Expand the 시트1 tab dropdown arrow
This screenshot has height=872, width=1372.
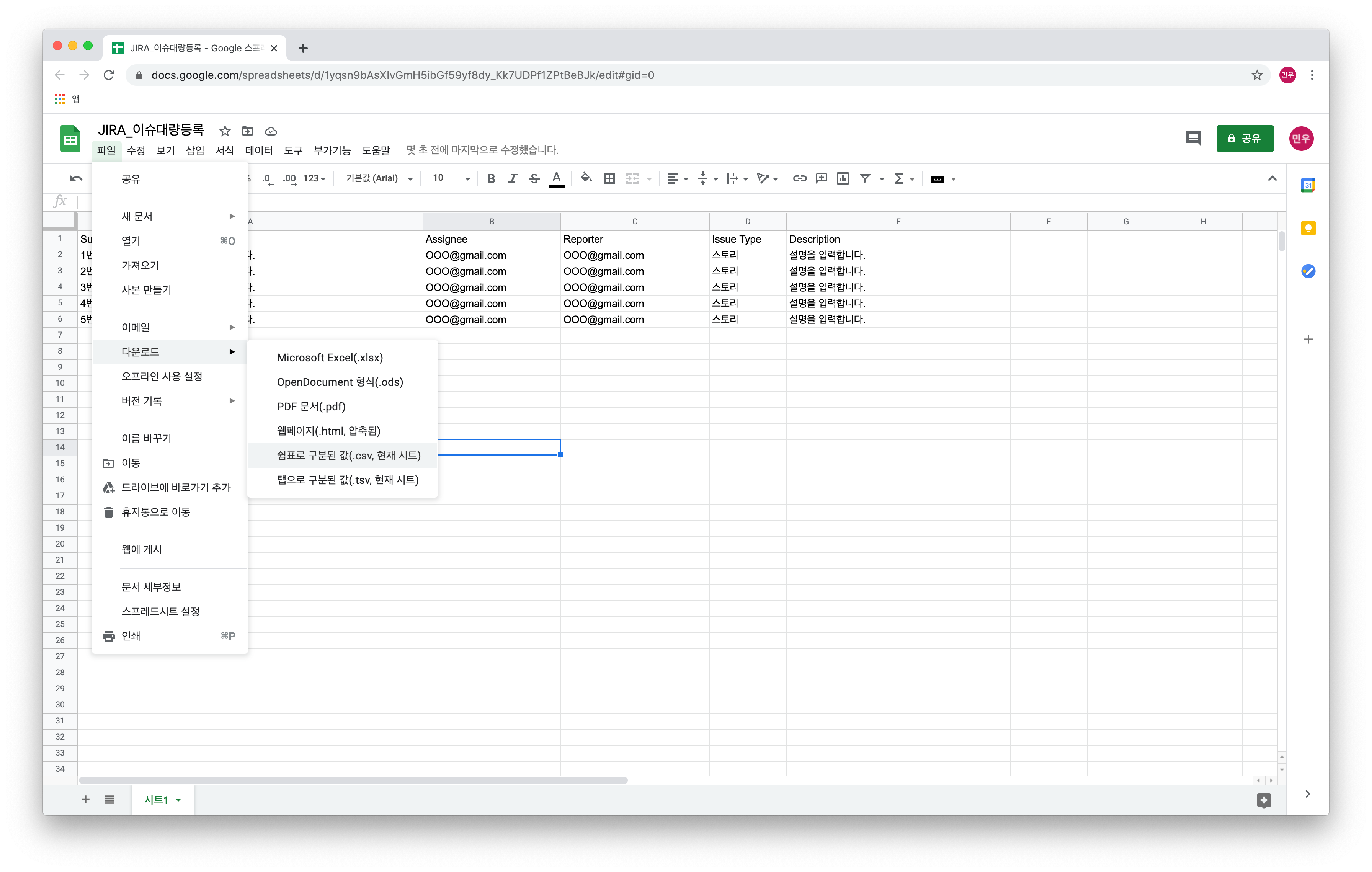click(178, 800)
